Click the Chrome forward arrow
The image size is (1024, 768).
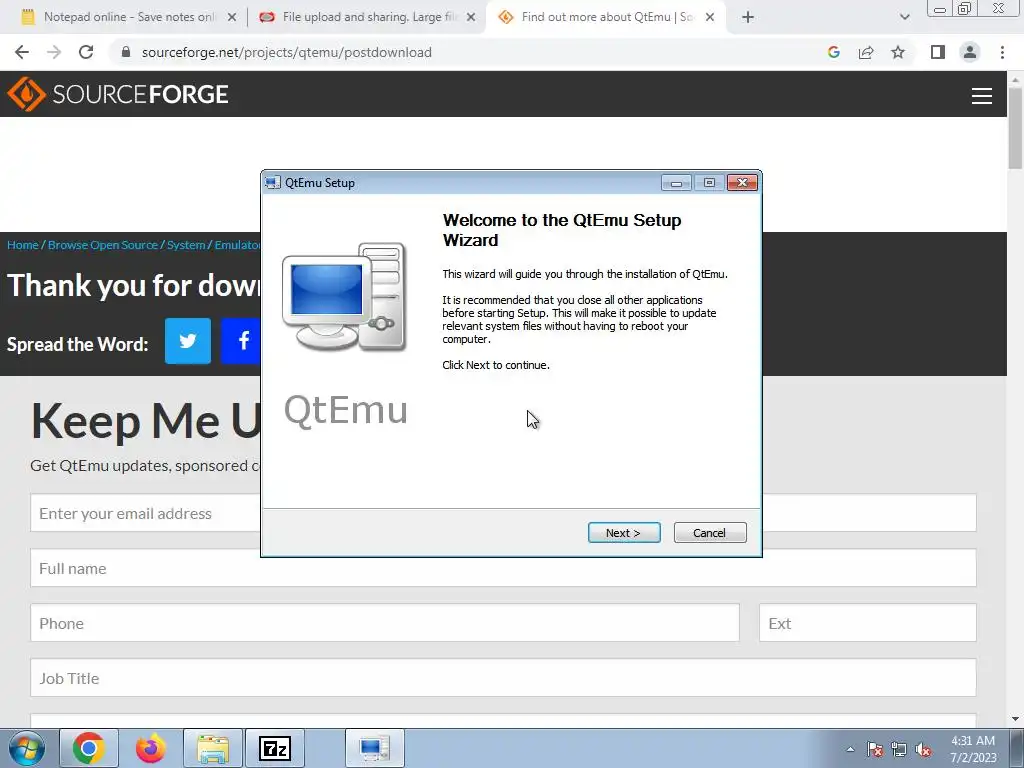(54, 52)
